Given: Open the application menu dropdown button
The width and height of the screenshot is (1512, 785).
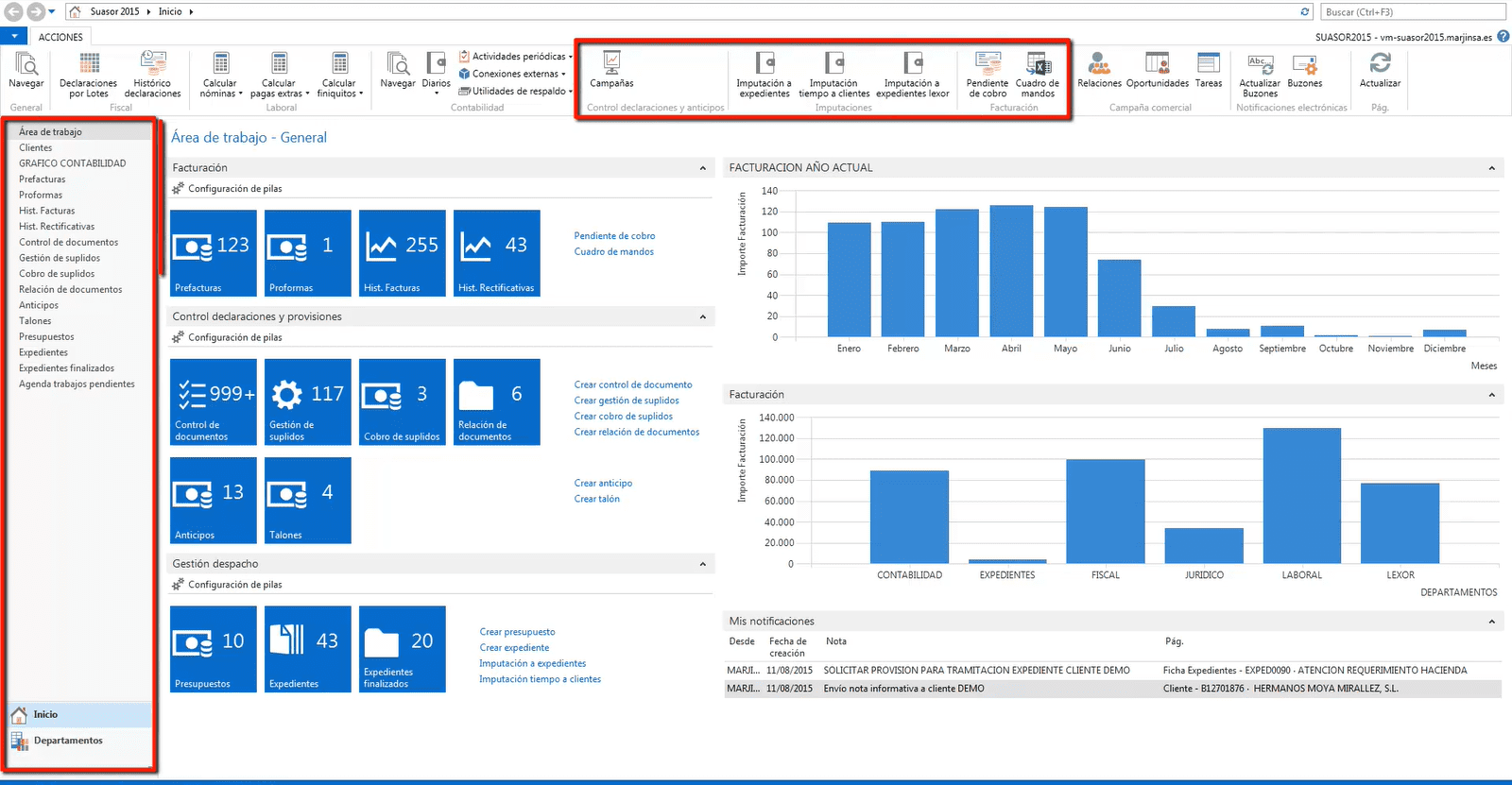Looking at the screenshot, I should pyautogui.click(x=14, y=36).
